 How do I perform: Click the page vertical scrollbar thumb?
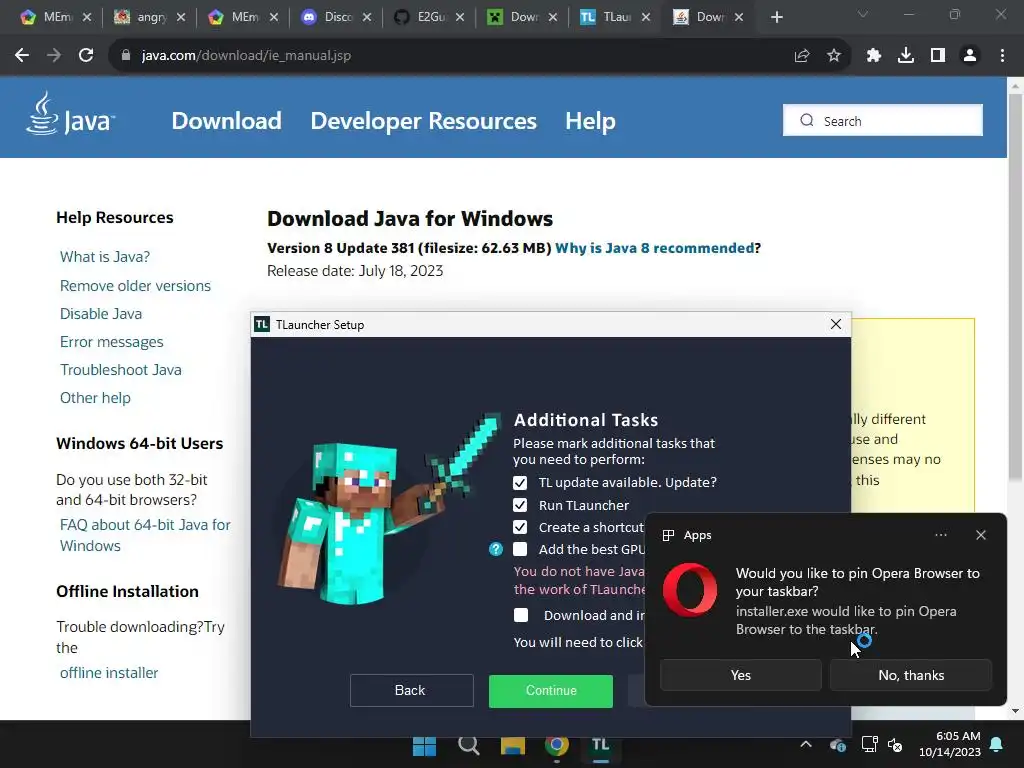pyautogui.click(x=1015, y=286)
